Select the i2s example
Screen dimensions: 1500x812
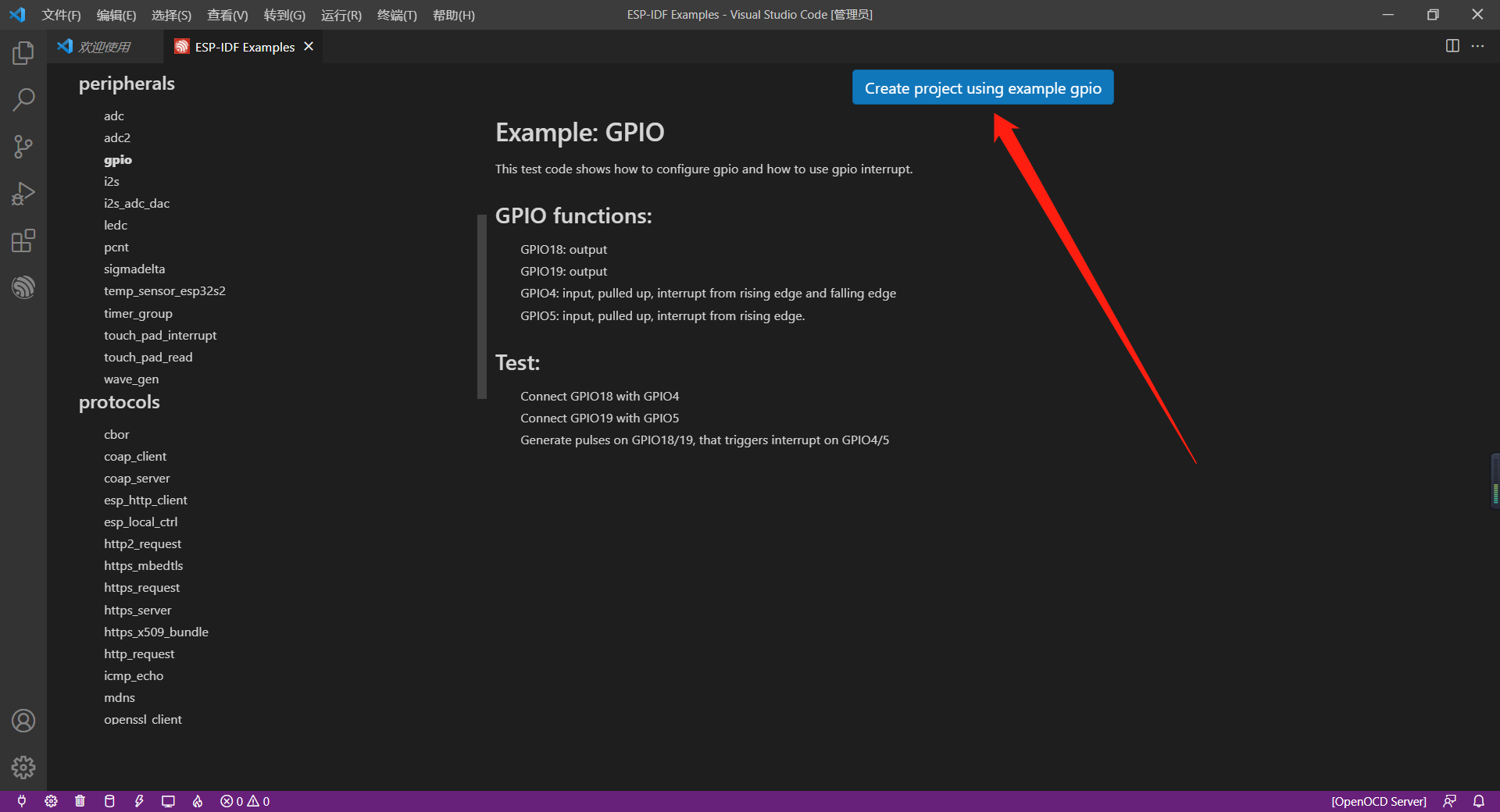112,181
